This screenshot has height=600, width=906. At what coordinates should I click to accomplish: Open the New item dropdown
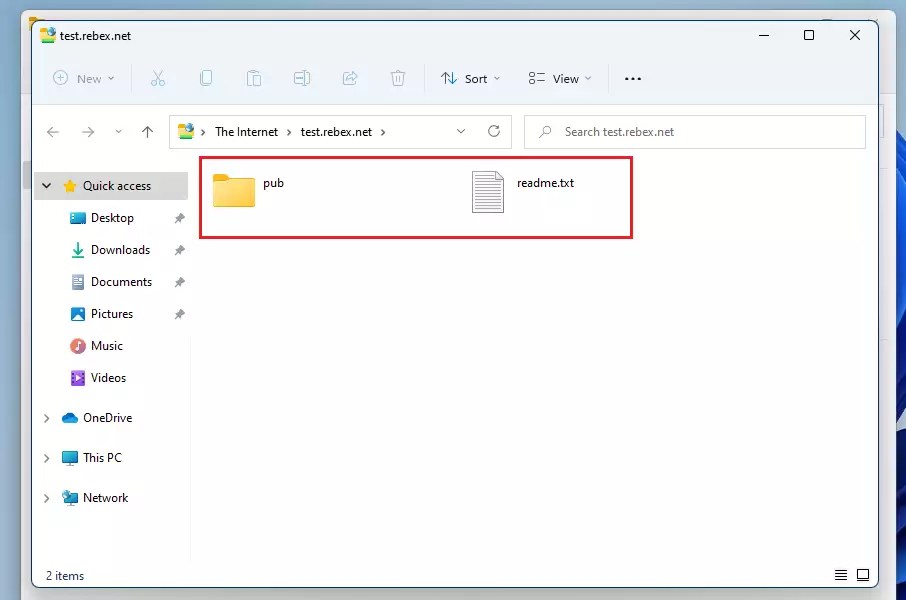[83, 79]
